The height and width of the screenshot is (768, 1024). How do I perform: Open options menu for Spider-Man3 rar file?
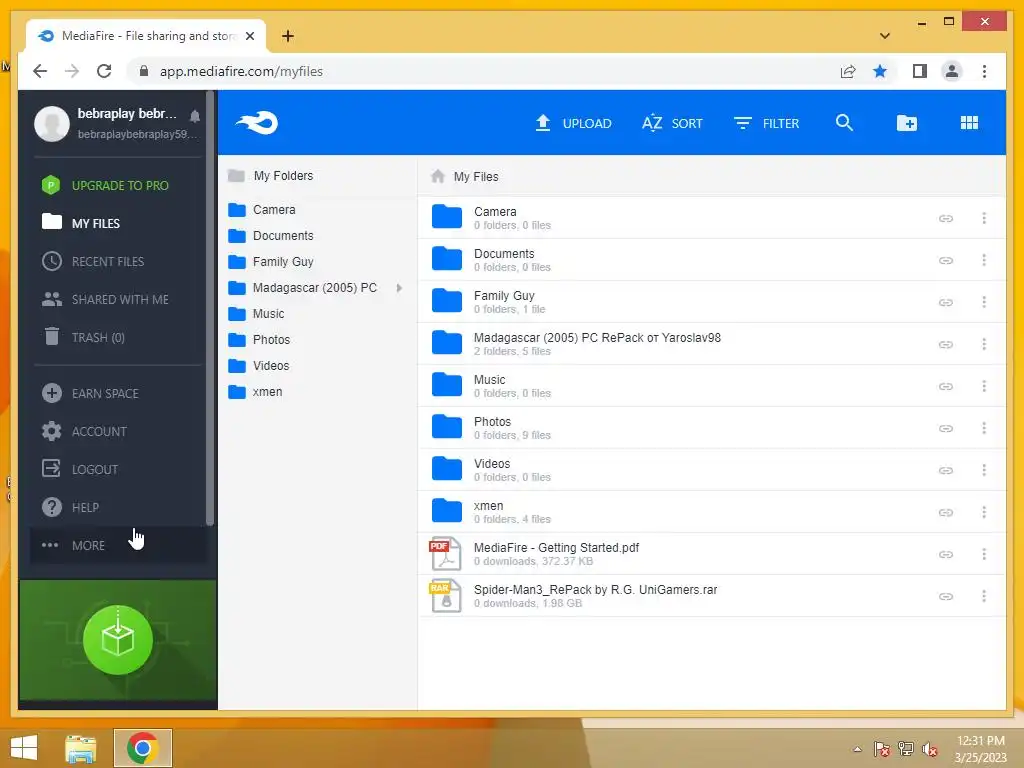tap(984, 596)
